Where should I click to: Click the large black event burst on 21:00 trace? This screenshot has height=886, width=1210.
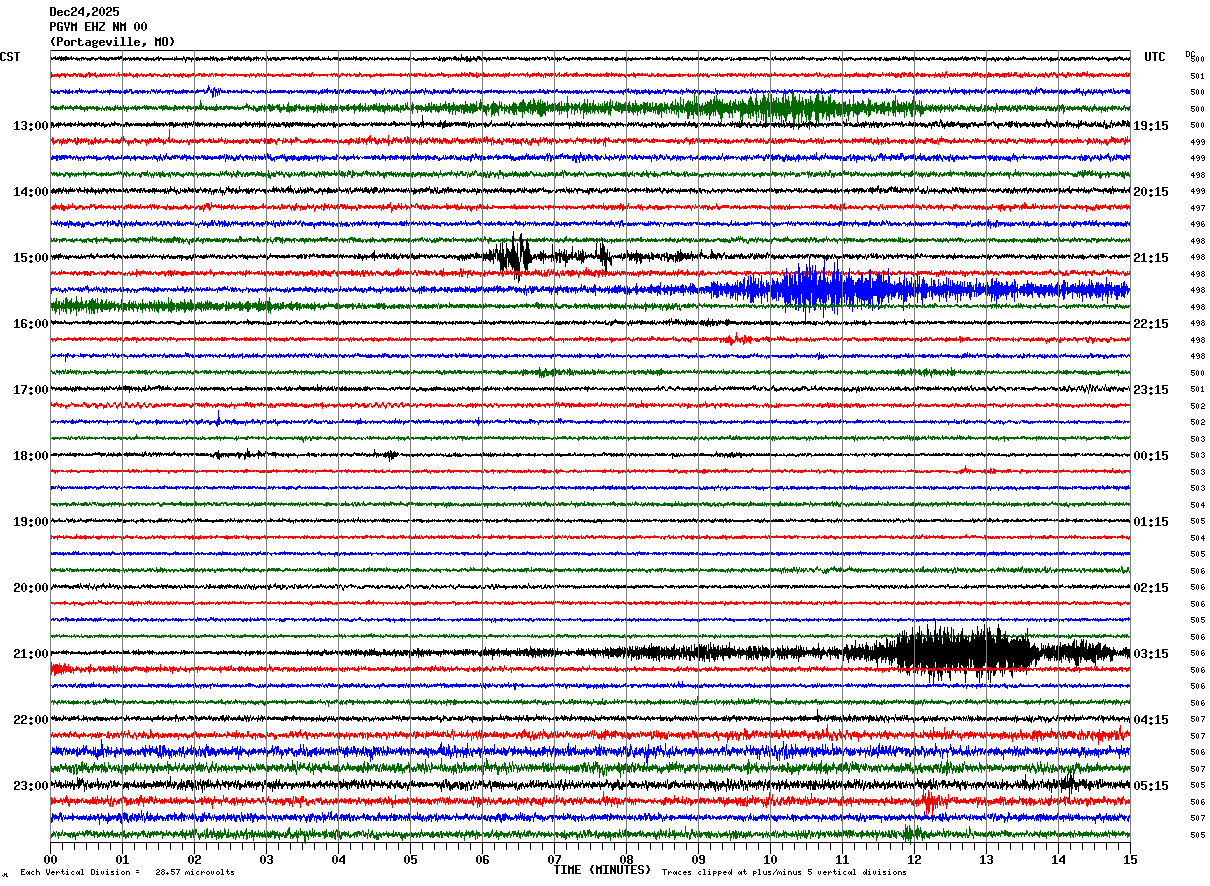point(965,652)
